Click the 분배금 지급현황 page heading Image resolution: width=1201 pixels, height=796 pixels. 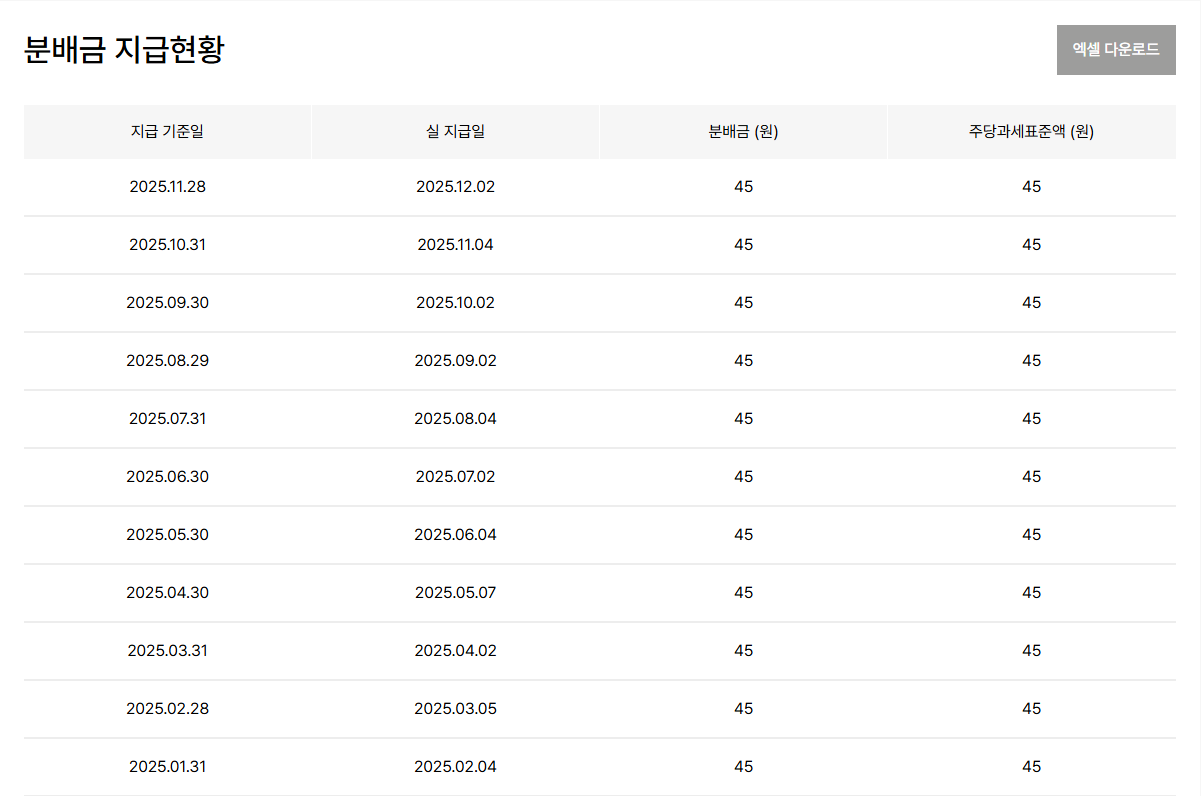click(124, 50)
